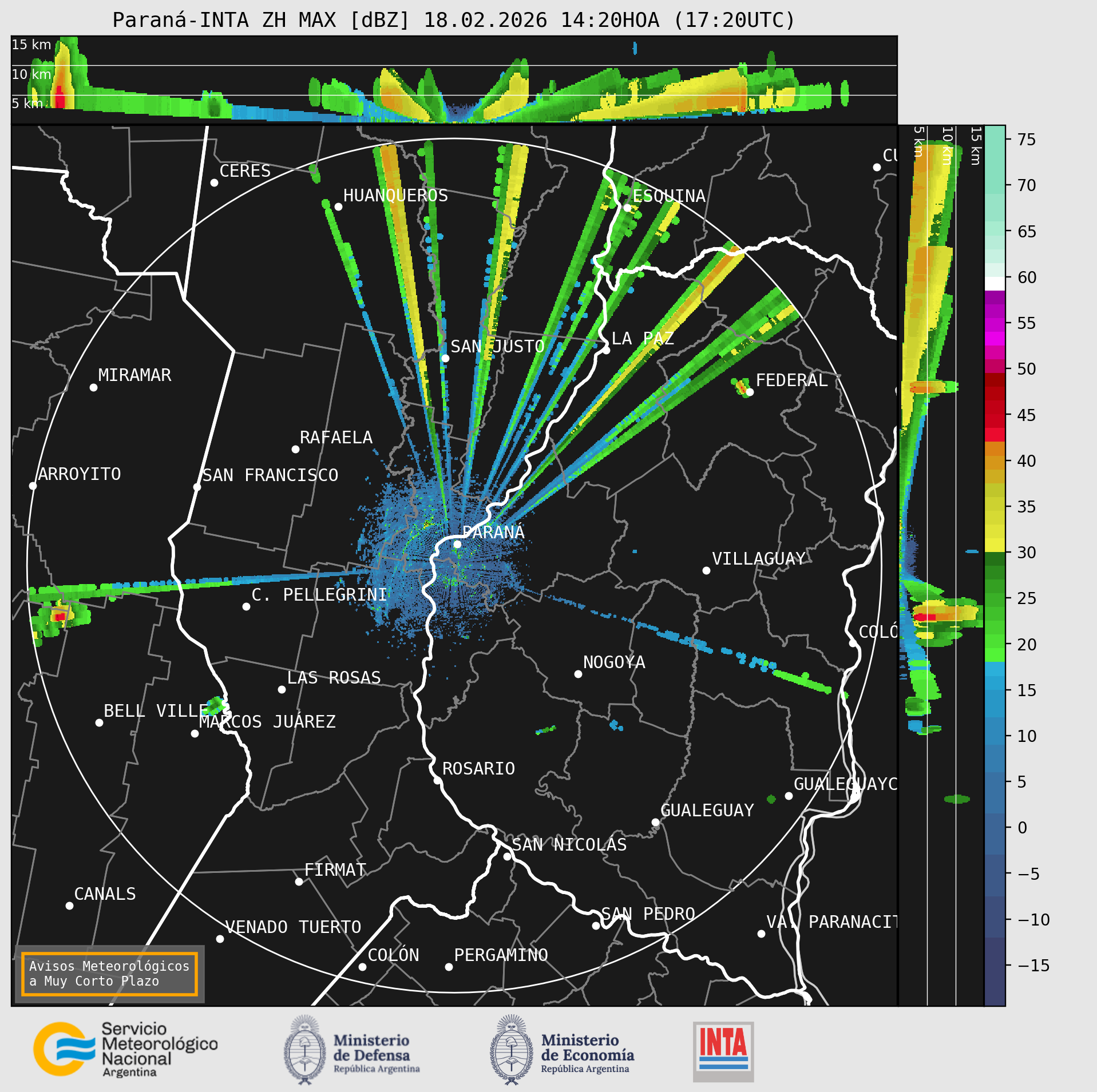Click the Avisos Meteorológicos a Muy Corto Plazo box
Viewport: 1097px width, 1092px height.
tap(109, 974)
